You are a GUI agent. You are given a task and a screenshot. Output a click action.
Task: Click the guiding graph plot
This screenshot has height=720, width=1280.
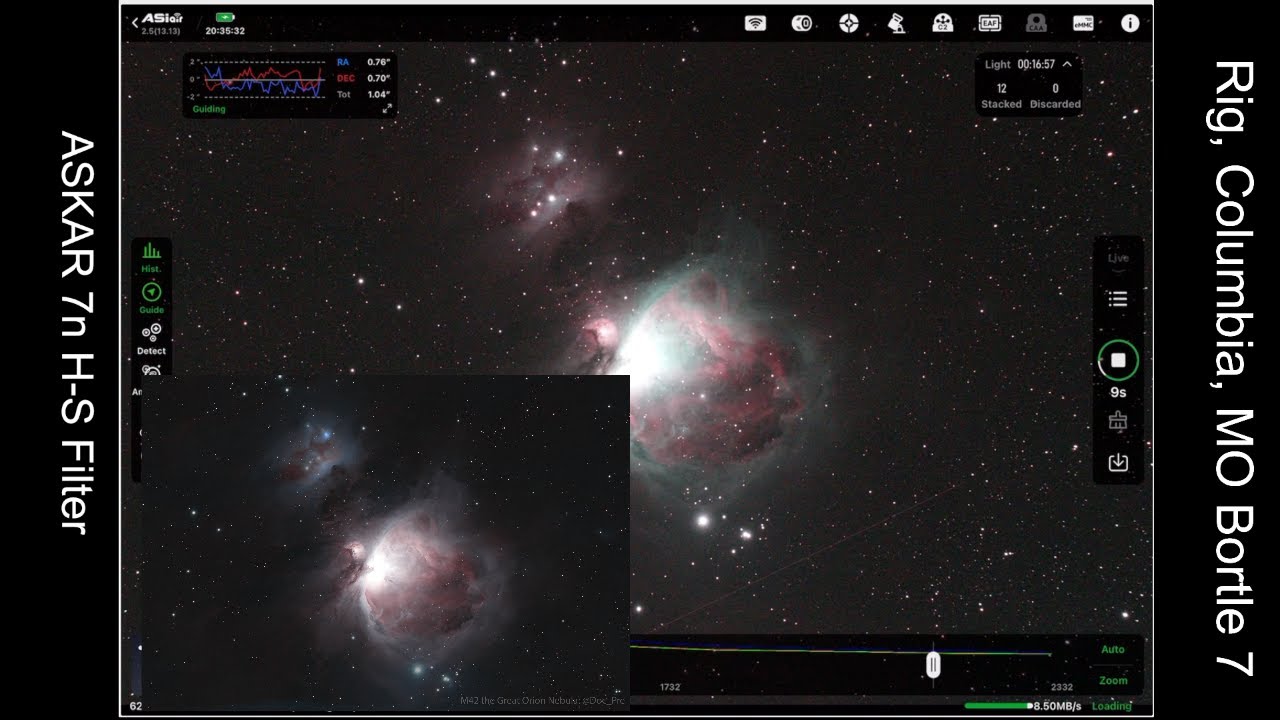264,79
